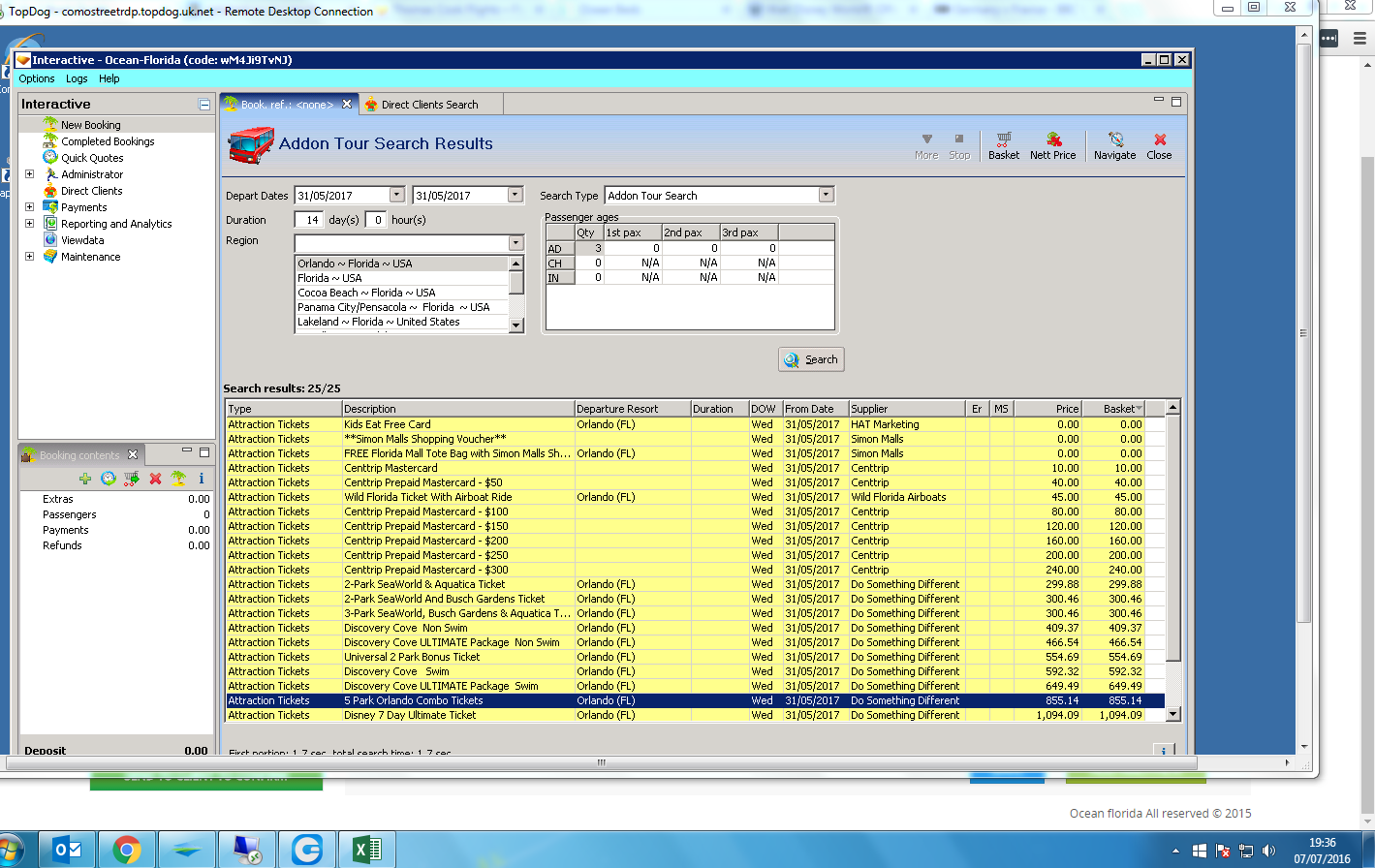Open the Basket toolbar icon
The width and height of the screenshot is (1375, 868).
click(x=1003, y=145)
